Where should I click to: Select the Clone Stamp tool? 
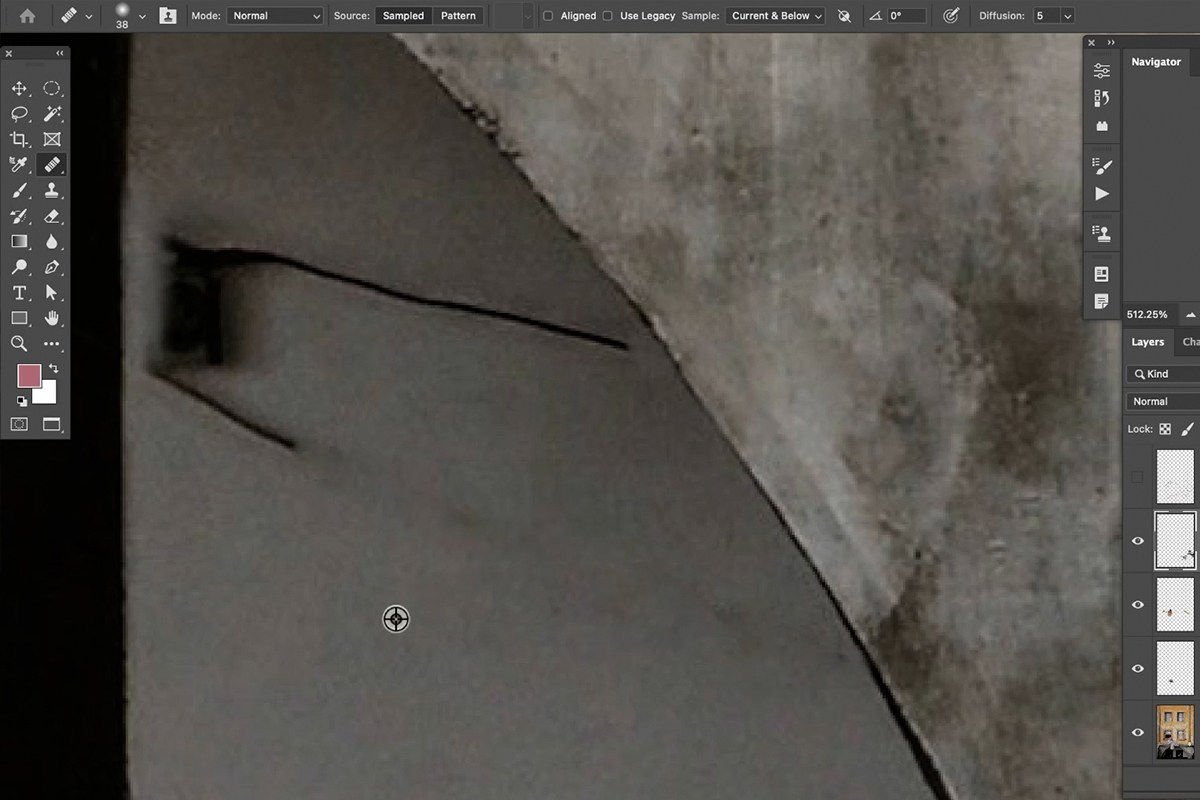pyautogui.click(x=52, y=191)
